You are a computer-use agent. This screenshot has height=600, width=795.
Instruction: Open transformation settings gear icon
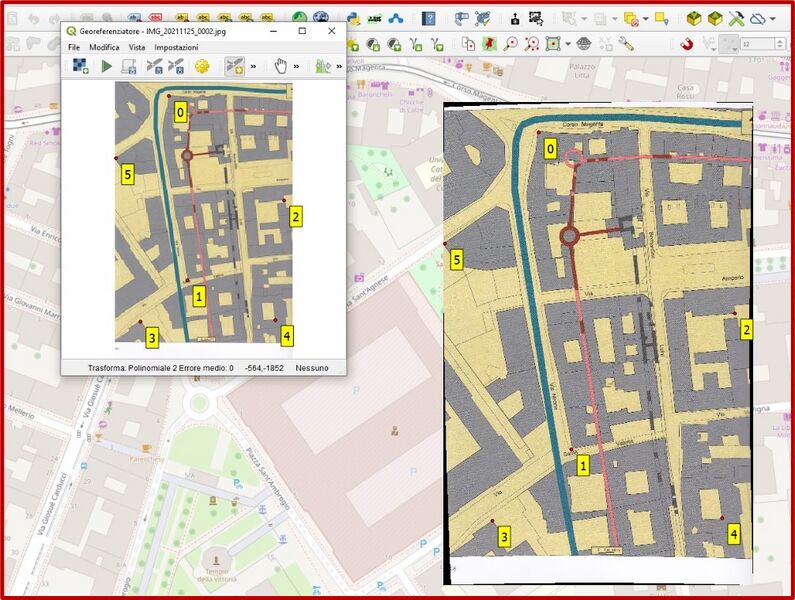click(201, 66)
